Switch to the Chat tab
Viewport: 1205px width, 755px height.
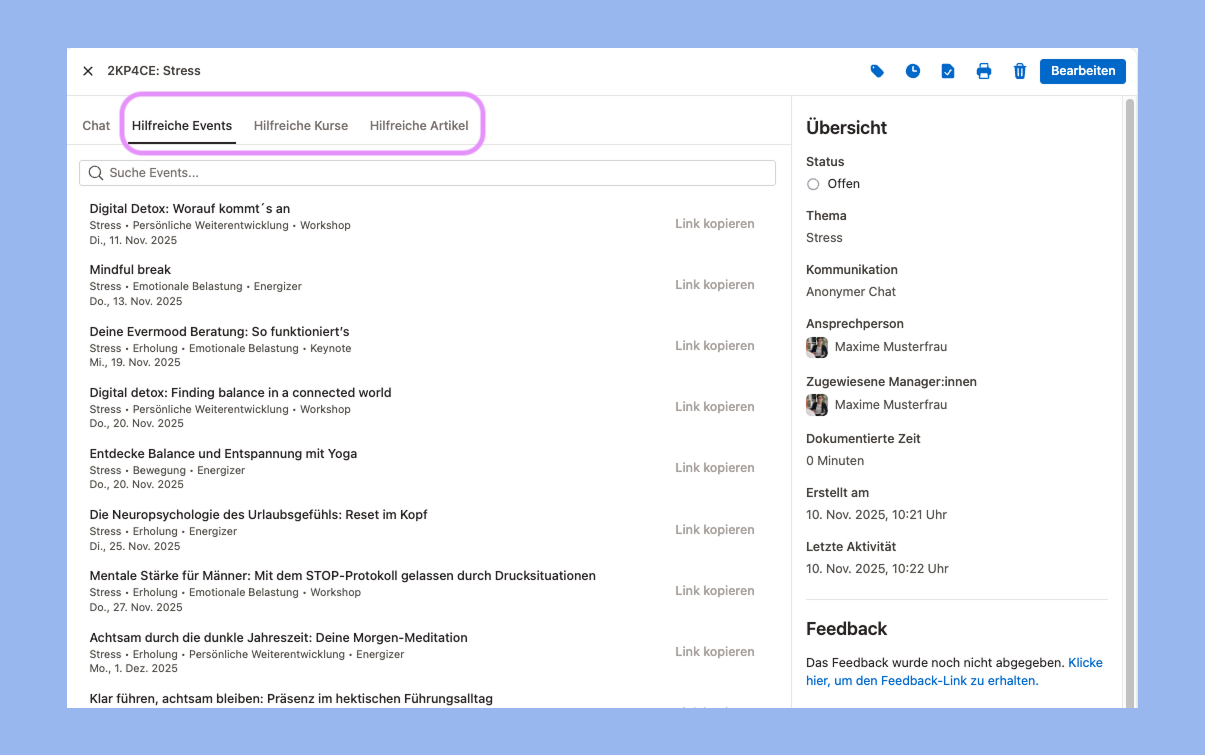[x=96, y=126]
